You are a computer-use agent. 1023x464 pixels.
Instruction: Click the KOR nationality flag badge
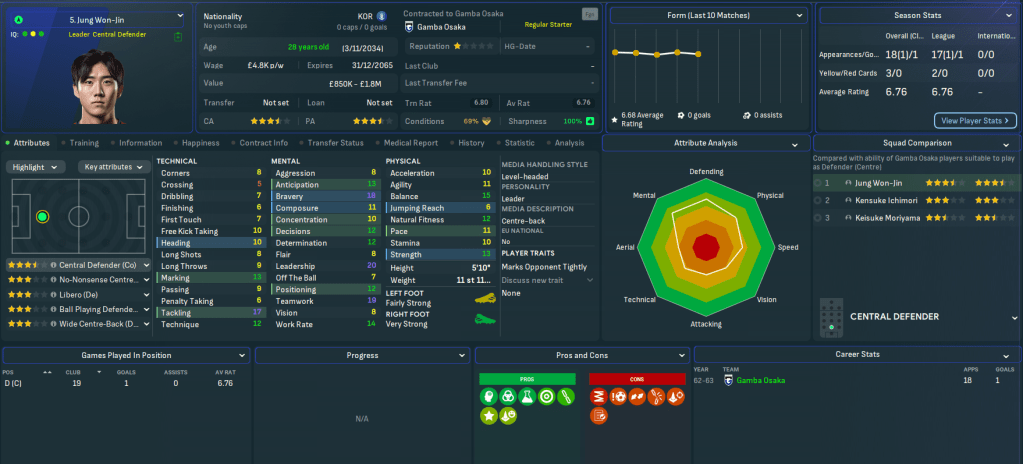point(382,16)
